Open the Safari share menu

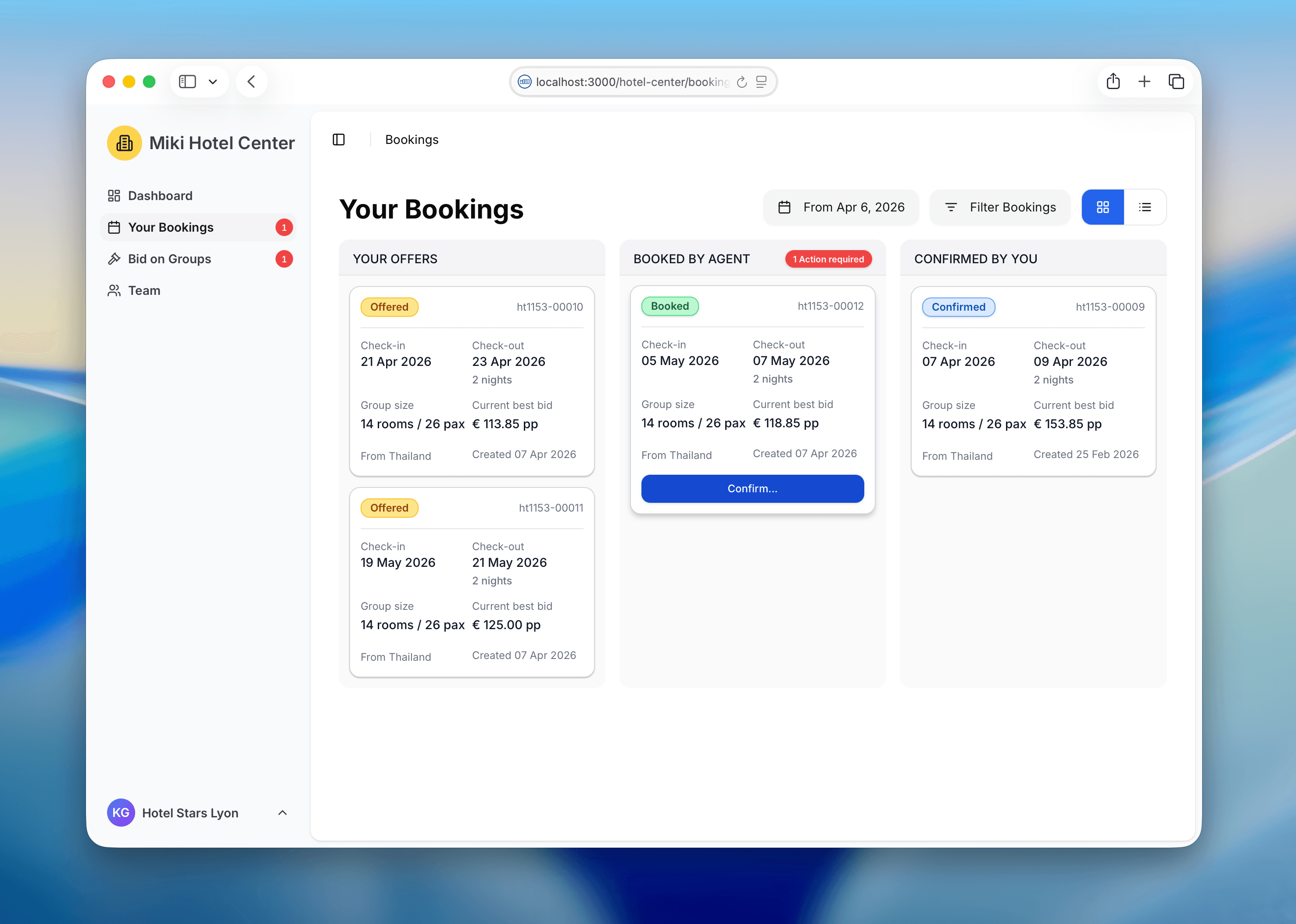click(x=1113, y=81)
